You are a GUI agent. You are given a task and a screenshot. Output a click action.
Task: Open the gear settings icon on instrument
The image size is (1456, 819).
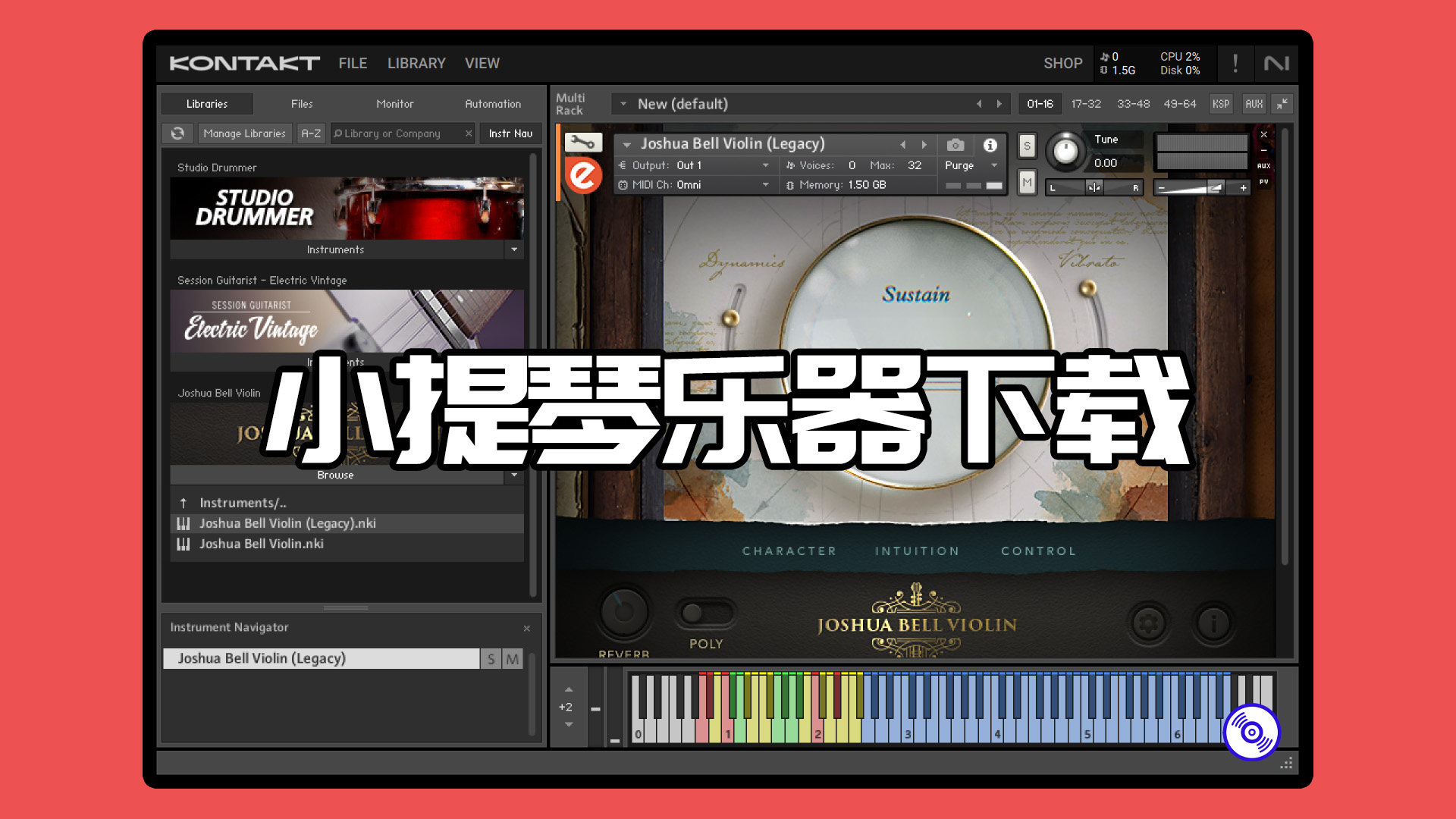coord(1148,623)
